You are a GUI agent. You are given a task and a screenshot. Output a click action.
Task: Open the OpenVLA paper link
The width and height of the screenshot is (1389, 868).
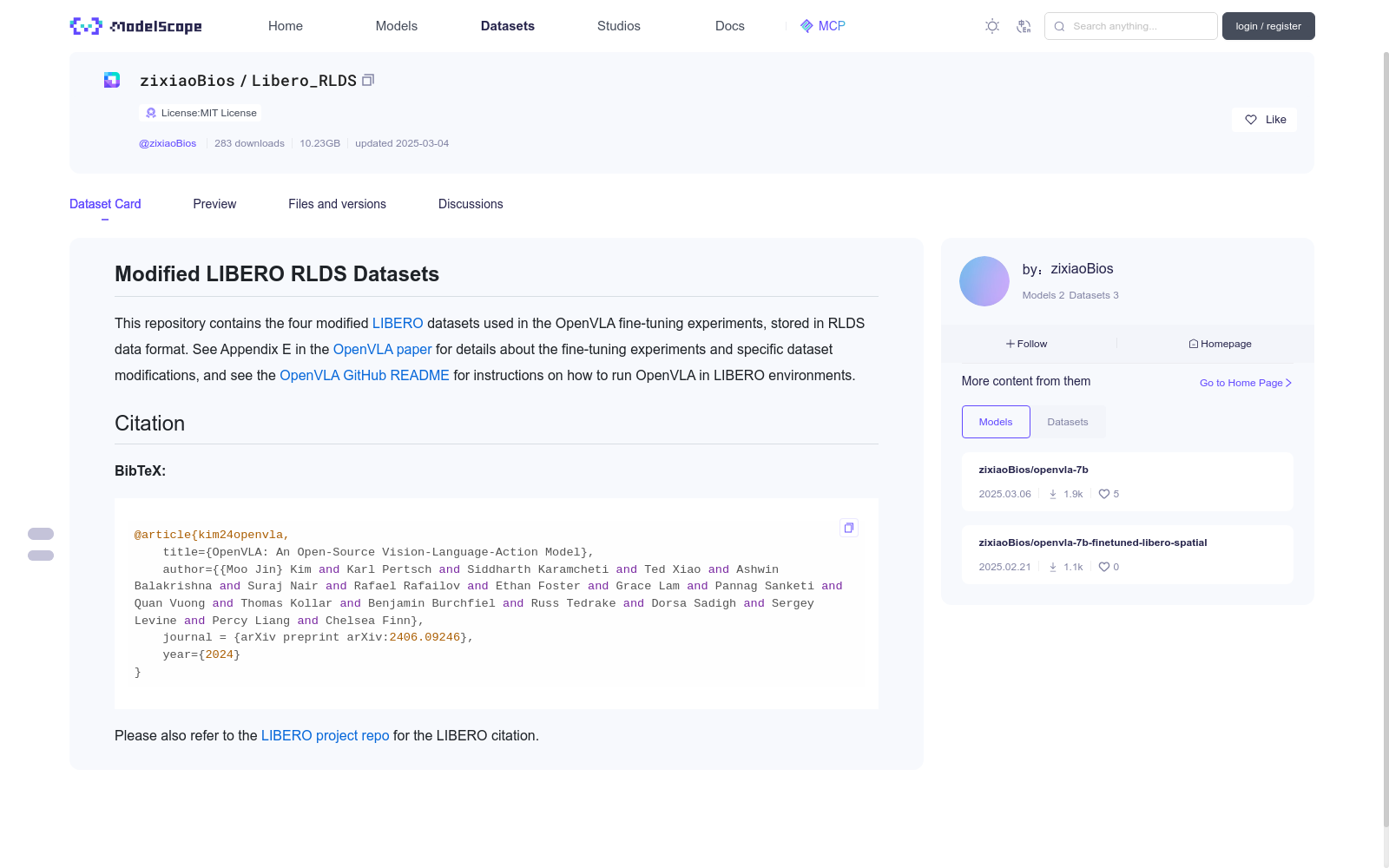382,349
